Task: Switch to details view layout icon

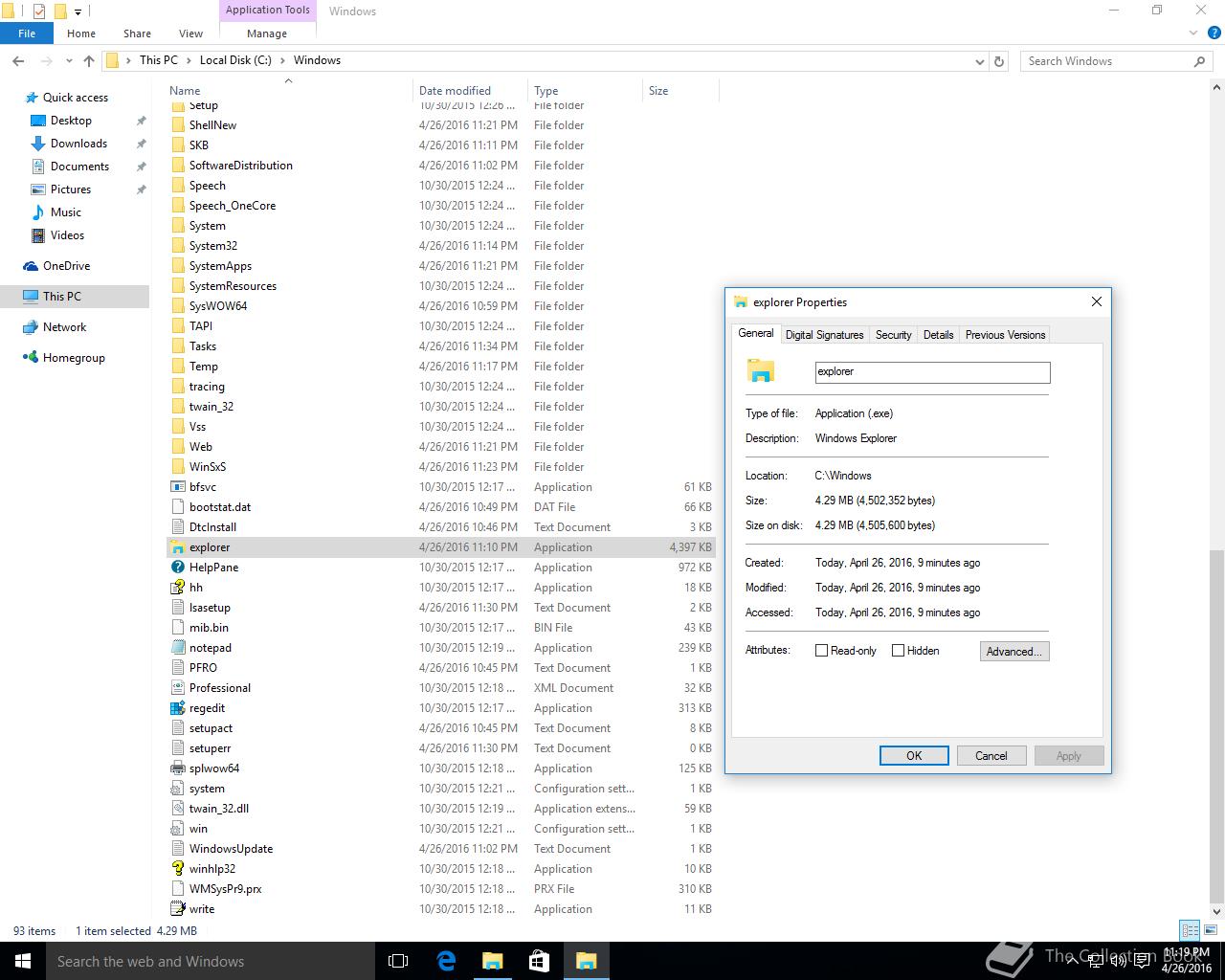Action: click(1190, 930)
